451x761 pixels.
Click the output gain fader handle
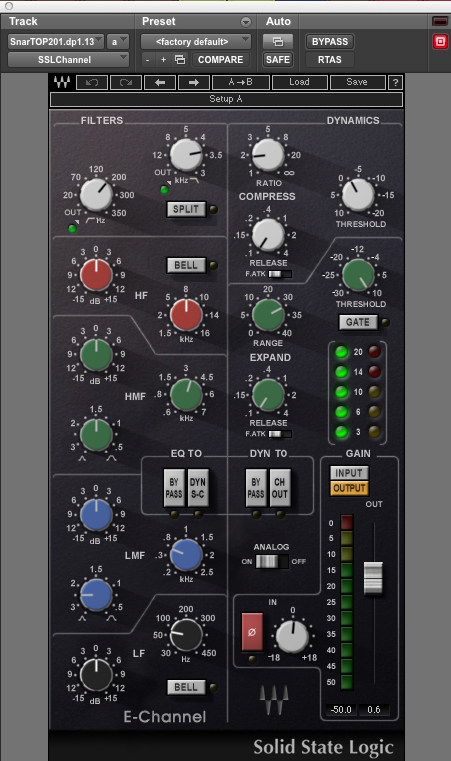click(x=373, y=578)
